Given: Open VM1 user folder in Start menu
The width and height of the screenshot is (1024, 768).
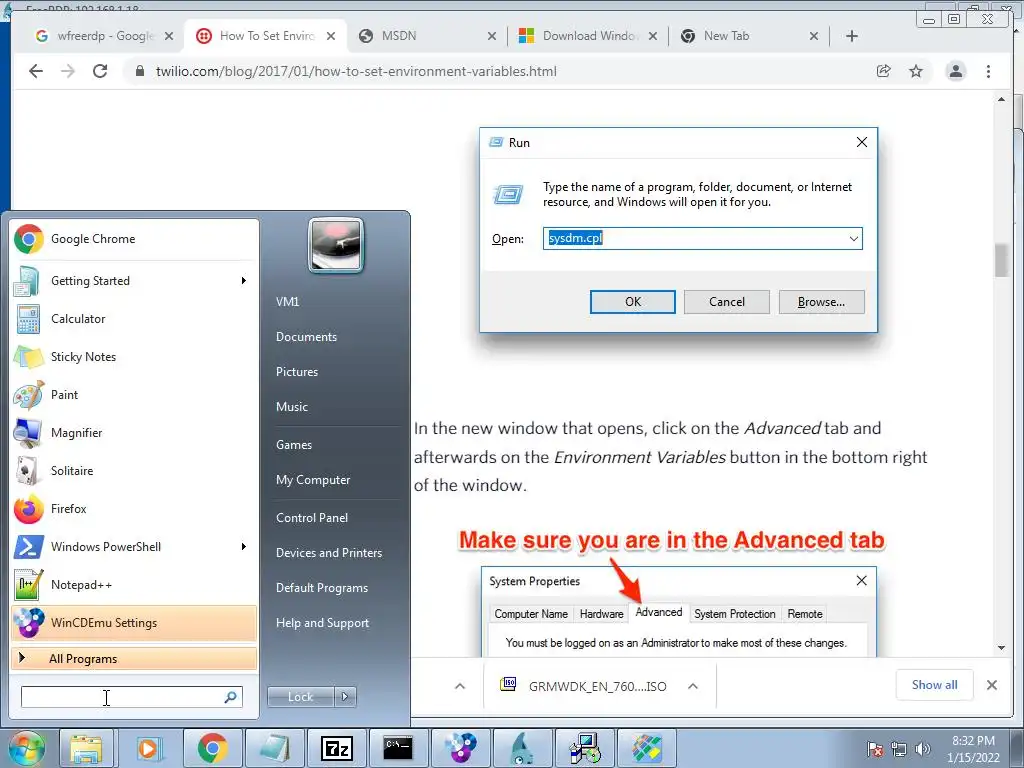Looking at the screenshot, I should coord(288,302).
